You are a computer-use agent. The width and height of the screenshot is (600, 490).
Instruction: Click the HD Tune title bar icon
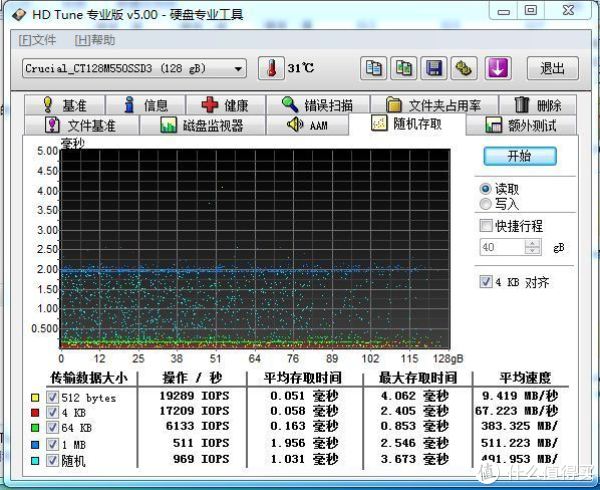[19, 15]
